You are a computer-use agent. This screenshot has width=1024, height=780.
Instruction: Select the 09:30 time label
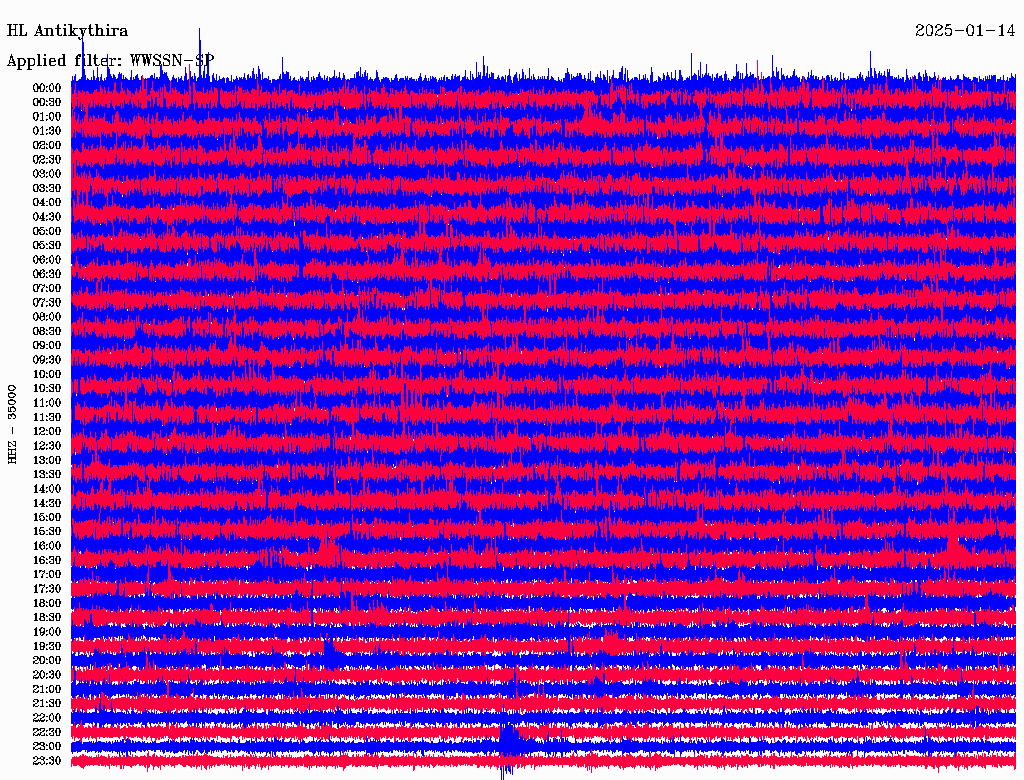pyautogui.click(x=47, y=360)
